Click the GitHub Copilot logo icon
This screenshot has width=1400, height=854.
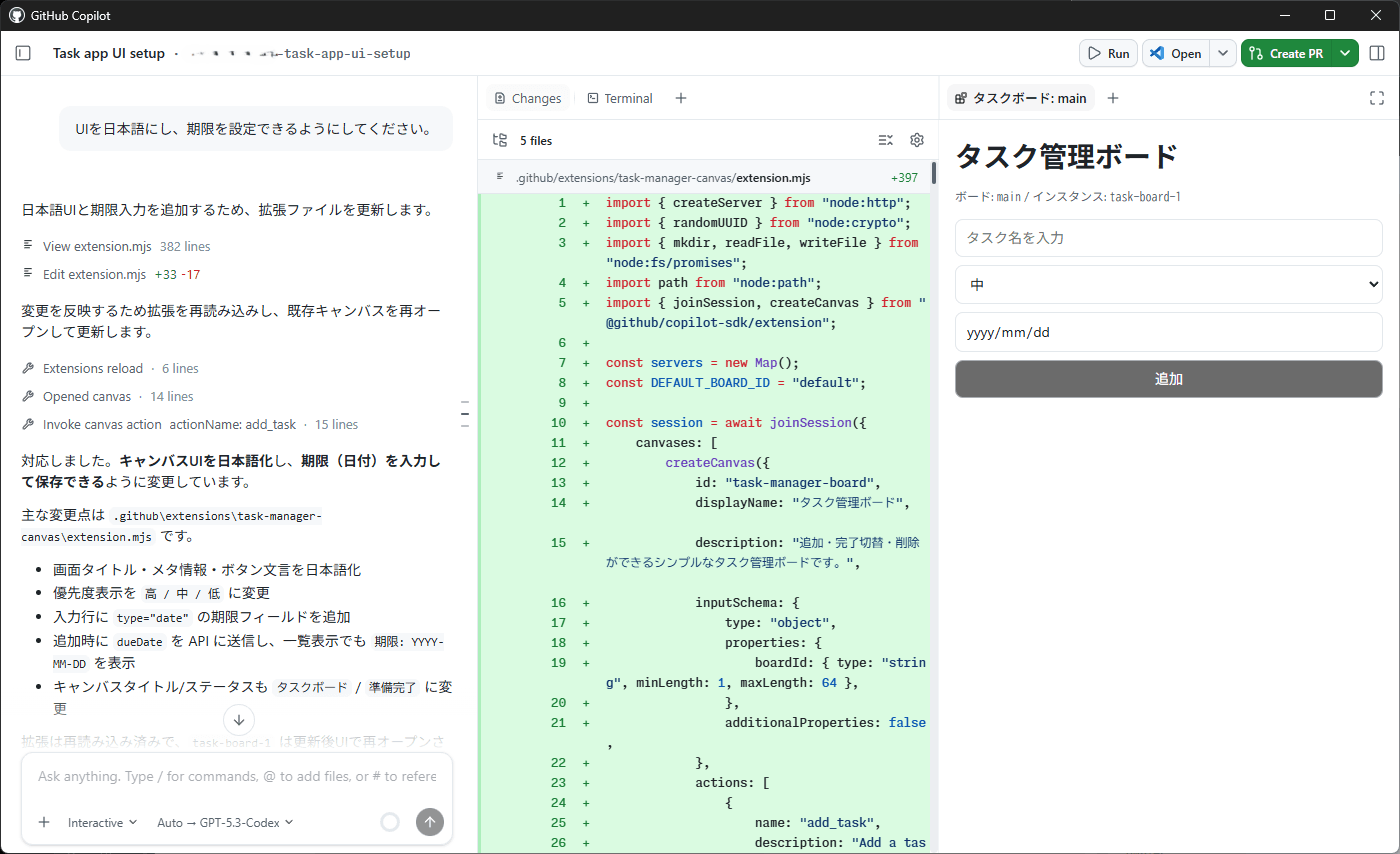point(17,15)
